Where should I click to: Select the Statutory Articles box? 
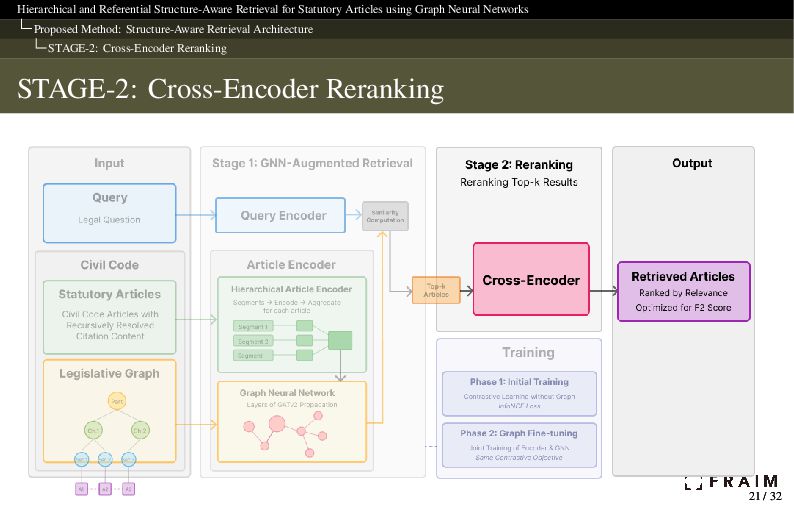(109, 317)
